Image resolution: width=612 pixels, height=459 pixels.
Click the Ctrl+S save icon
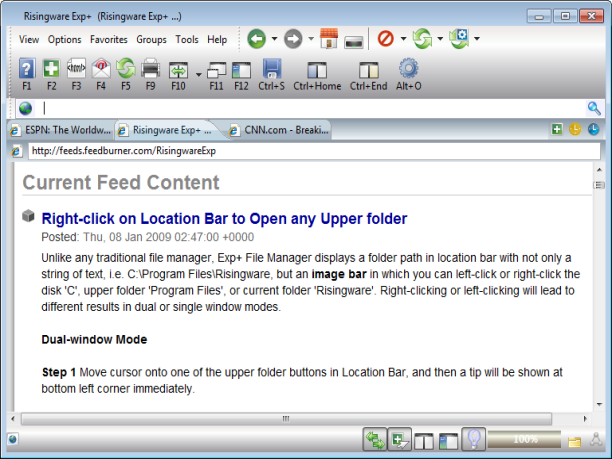[x=272, y=69]
